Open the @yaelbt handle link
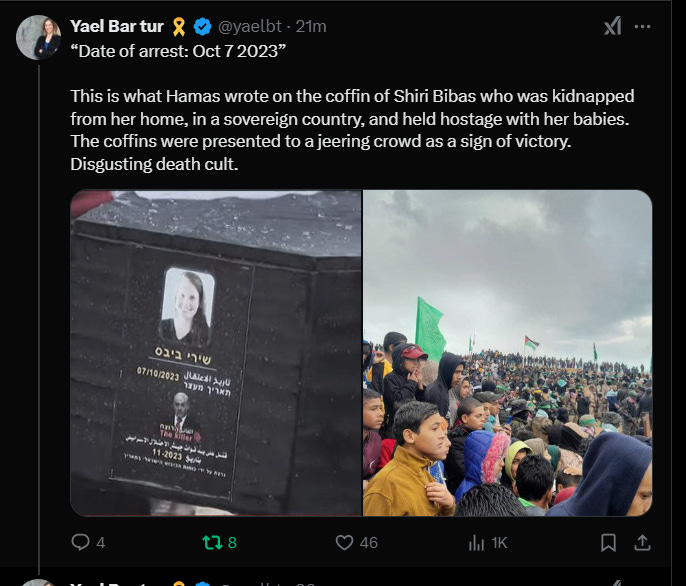Screen dimensions: 686x586 pos(250,26)
